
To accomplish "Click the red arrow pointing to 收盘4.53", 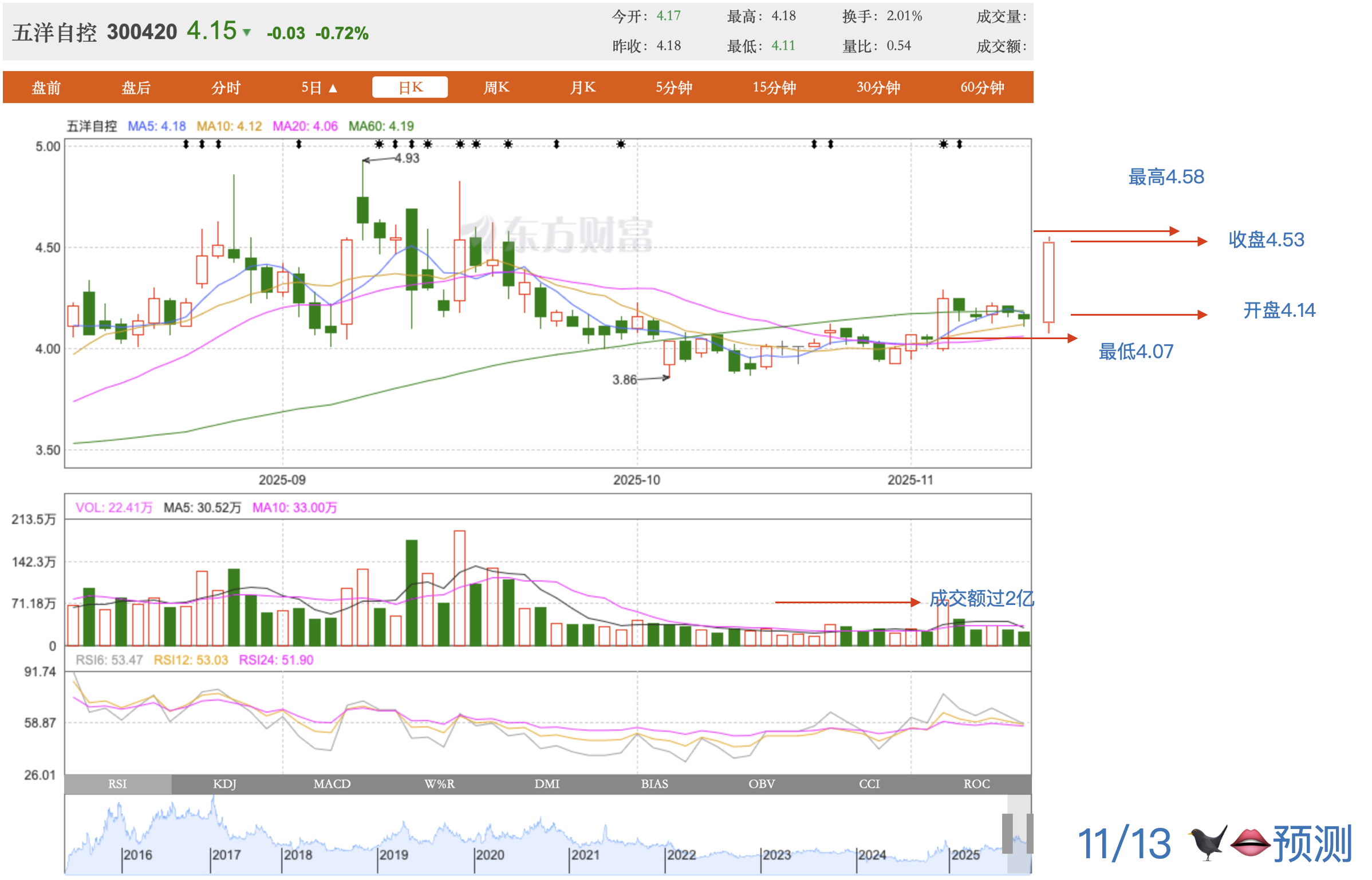I will click(x=1138, y=241).
